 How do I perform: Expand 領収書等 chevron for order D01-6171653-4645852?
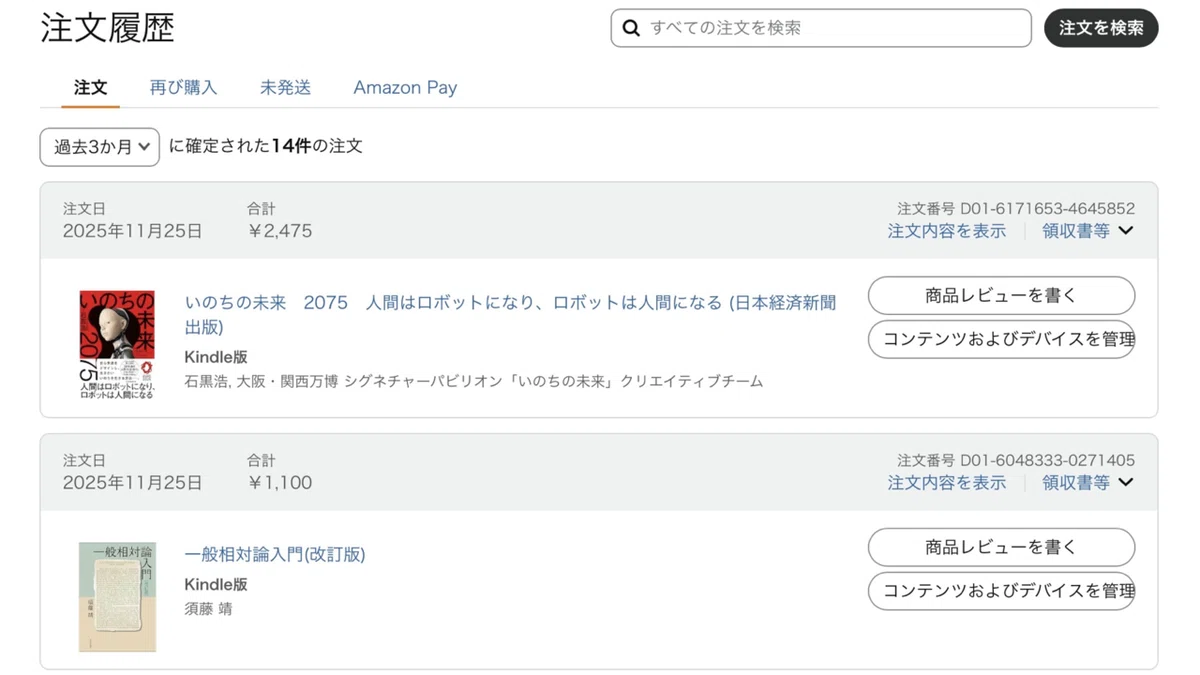click(x=1126, y=231)
